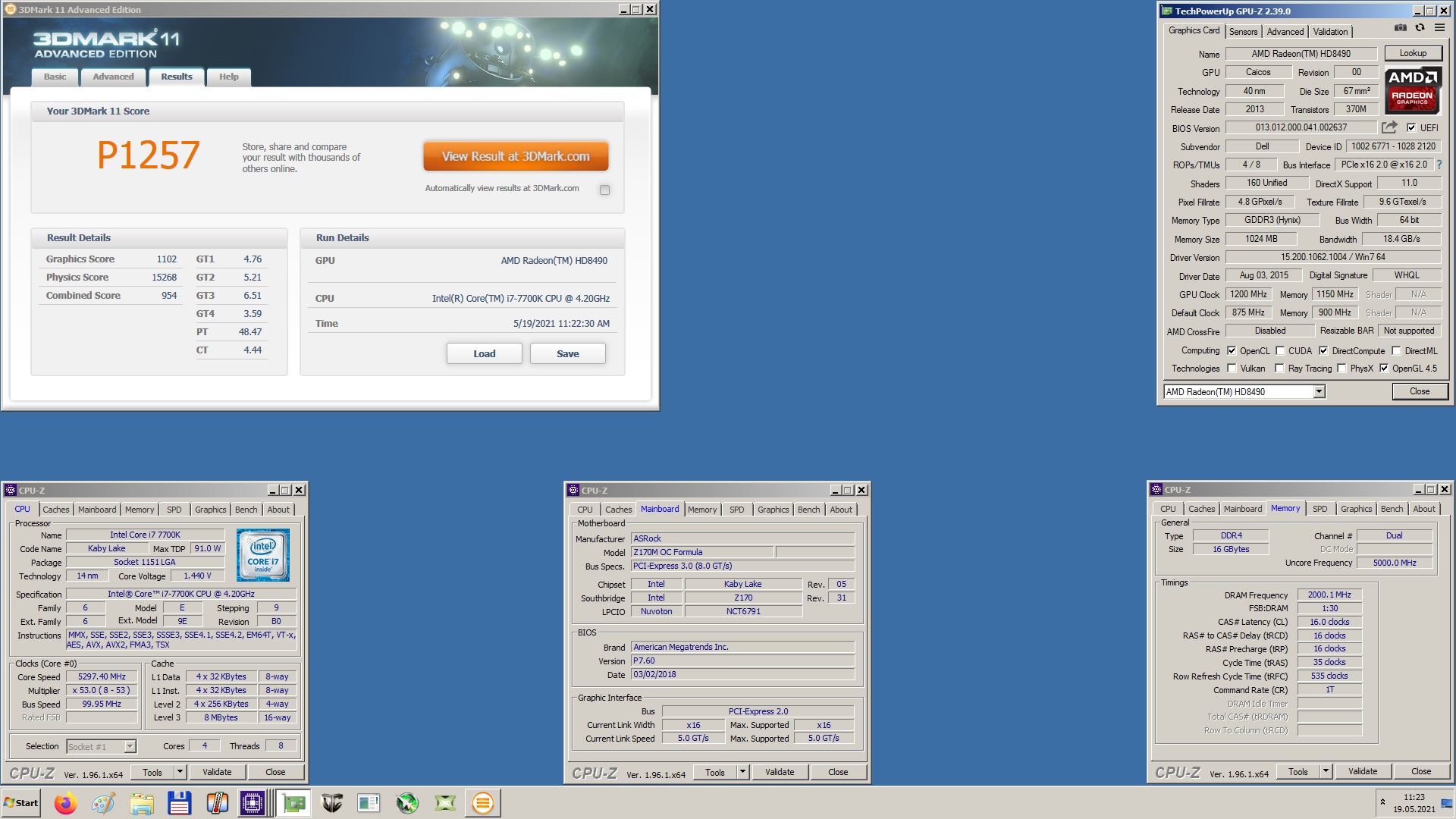Click Tools button in CPU-Z Memory window
The height and width of the screenshot is (819, 1456).
(1298, 771)
